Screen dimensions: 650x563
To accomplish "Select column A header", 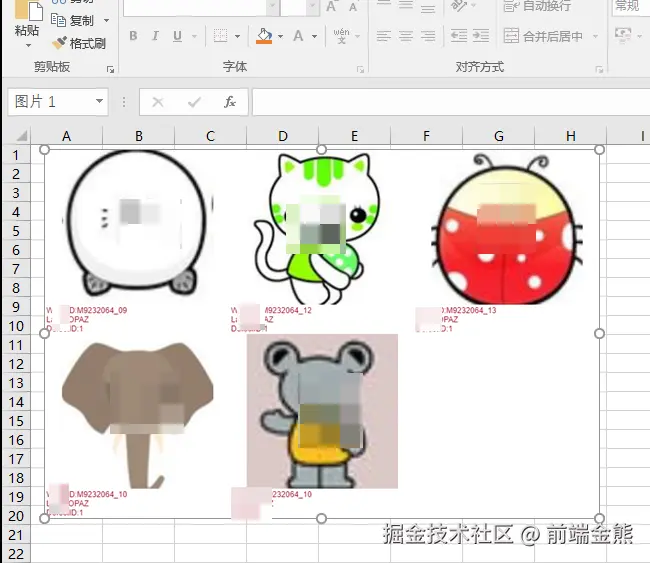I will 66,136.
